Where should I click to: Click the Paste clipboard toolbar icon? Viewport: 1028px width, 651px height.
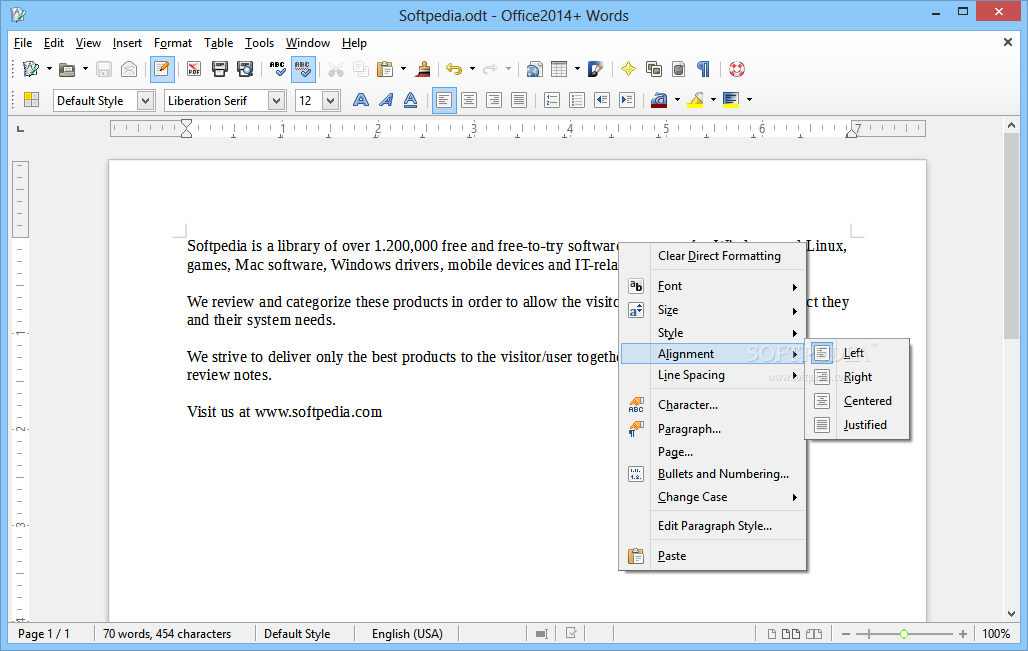386,69
